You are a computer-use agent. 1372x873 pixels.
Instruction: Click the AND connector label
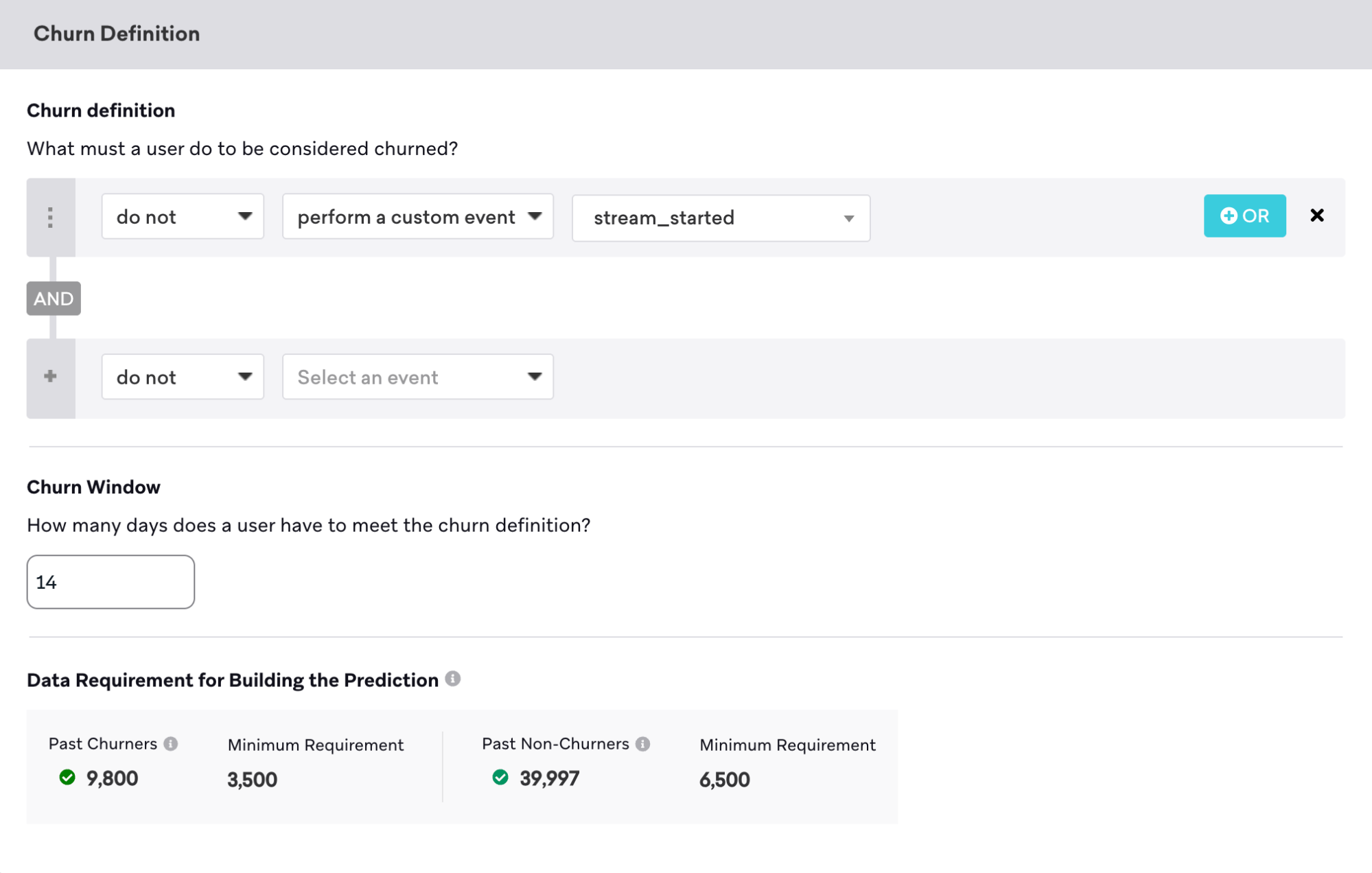point(53,298)
